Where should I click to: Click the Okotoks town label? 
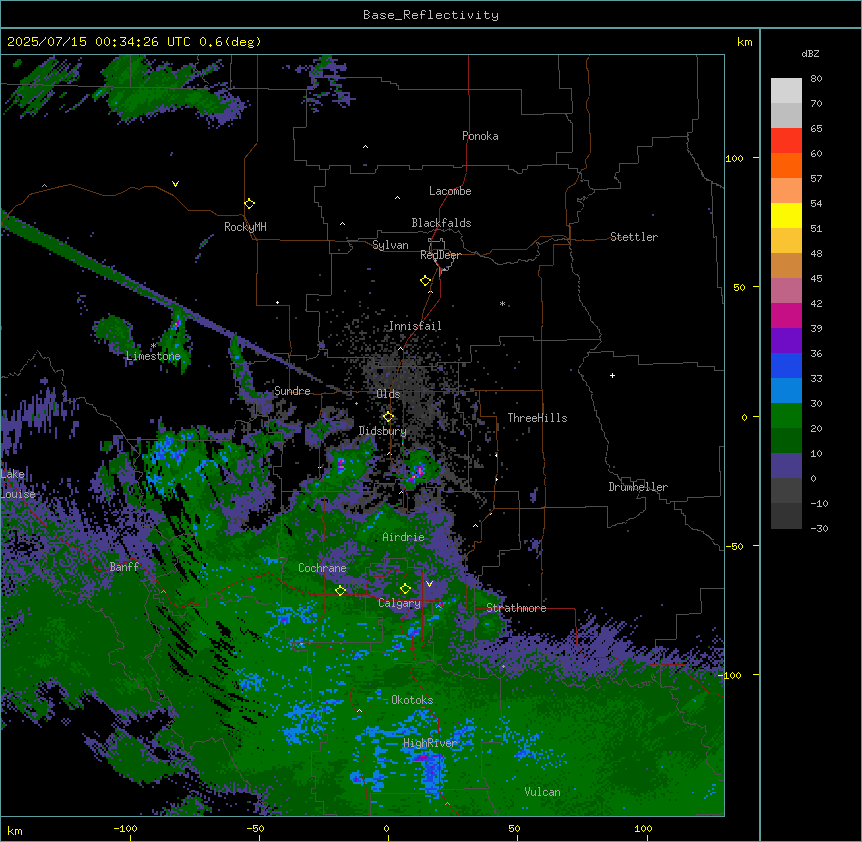tap(412, 700)
